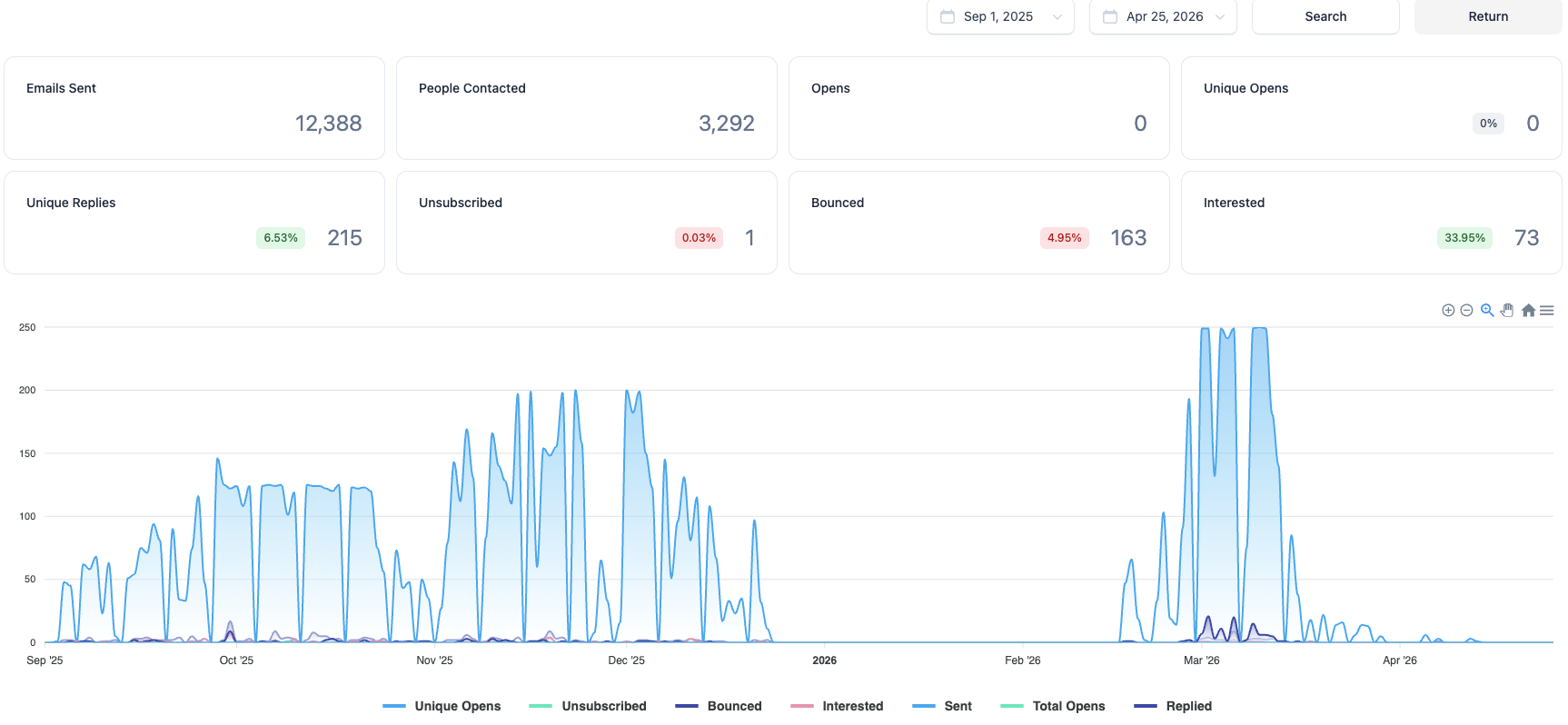Screen dimensions: 1568x725
Task: Click the start date calendar icon
Action: click(948, 16)
